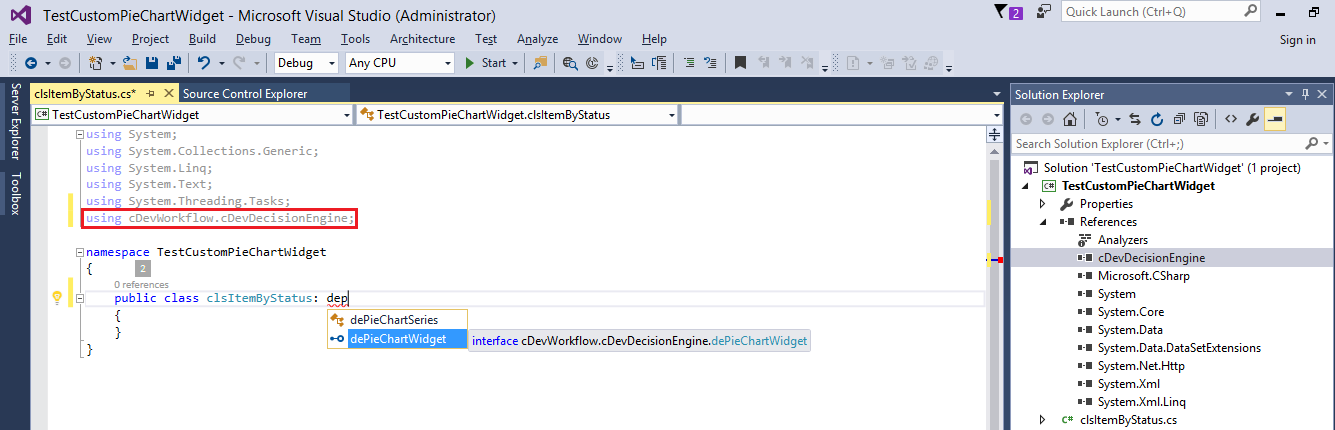This screenshot has height=430, width=1335.
Task: Click Sync with Active Document icon
Action: 1135,120
